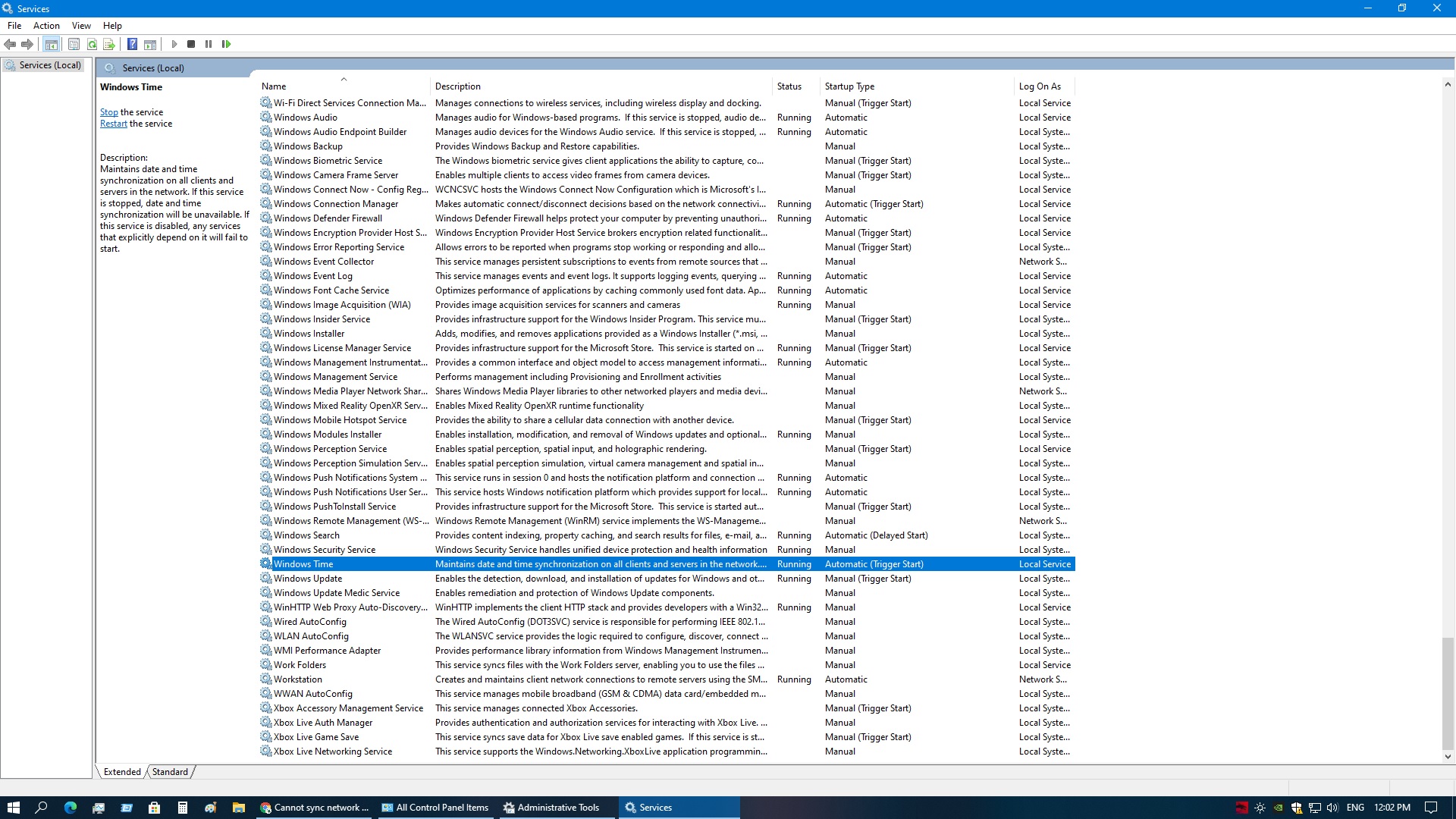Click the Back arrow in toolbar
The height and width of the screenshot is (819, 1456).
10,44
